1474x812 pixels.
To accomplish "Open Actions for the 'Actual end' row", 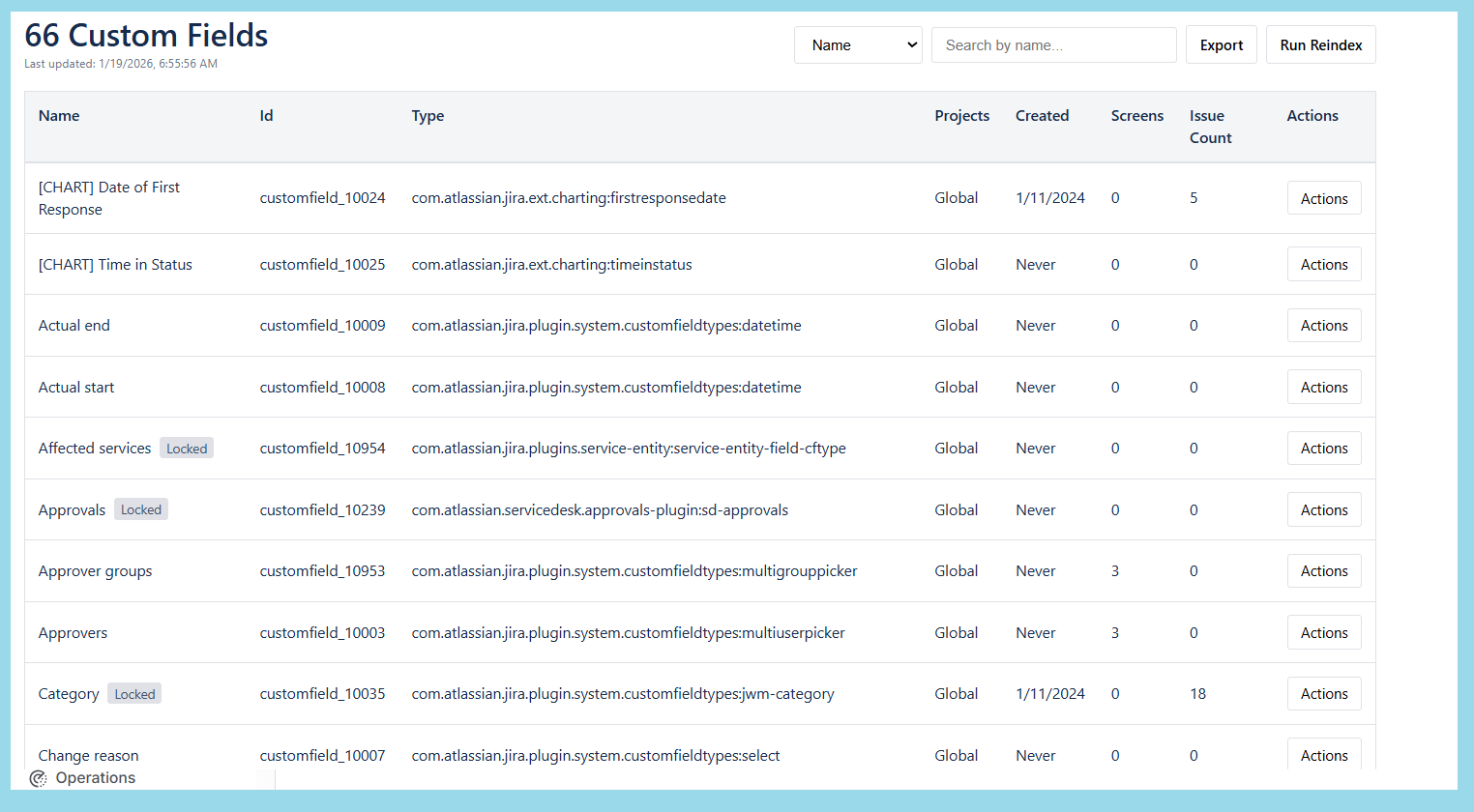I will pos(1323,325).
